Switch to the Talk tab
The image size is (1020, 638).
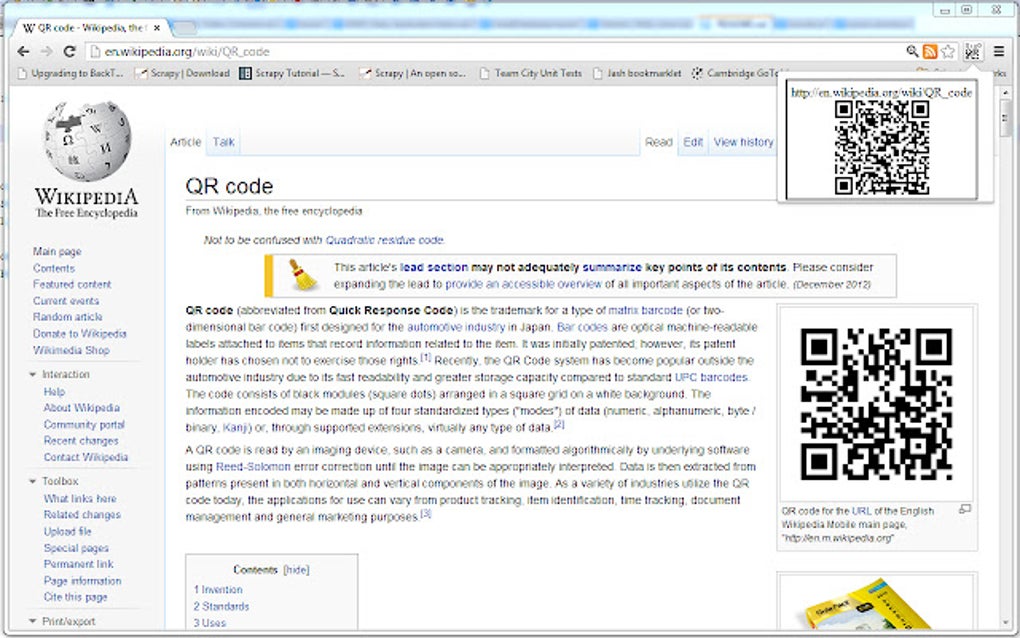[x=223, y=142]
